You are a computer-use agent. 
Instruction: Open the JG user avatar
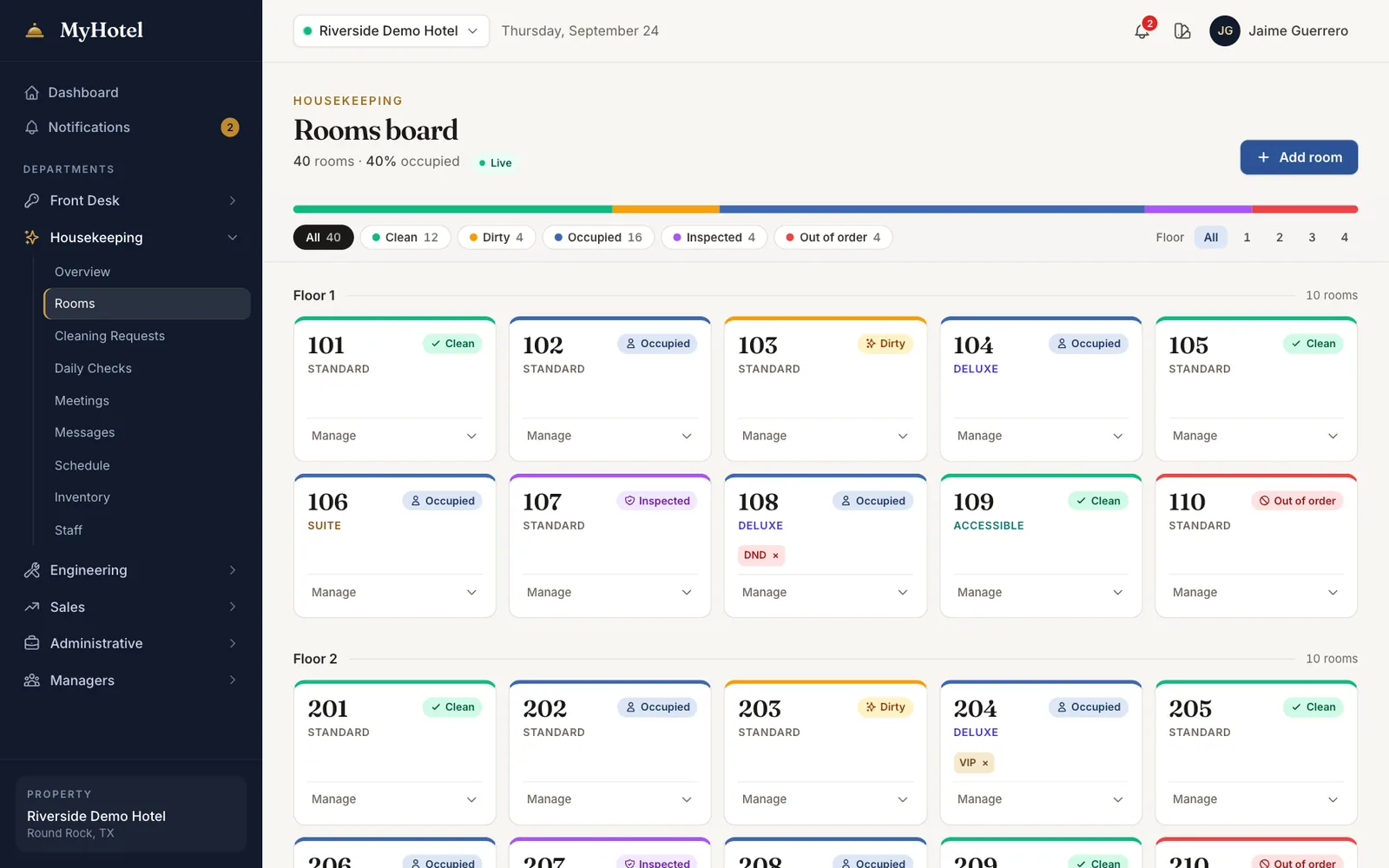pyautogui.click(x=1225, y=31)
